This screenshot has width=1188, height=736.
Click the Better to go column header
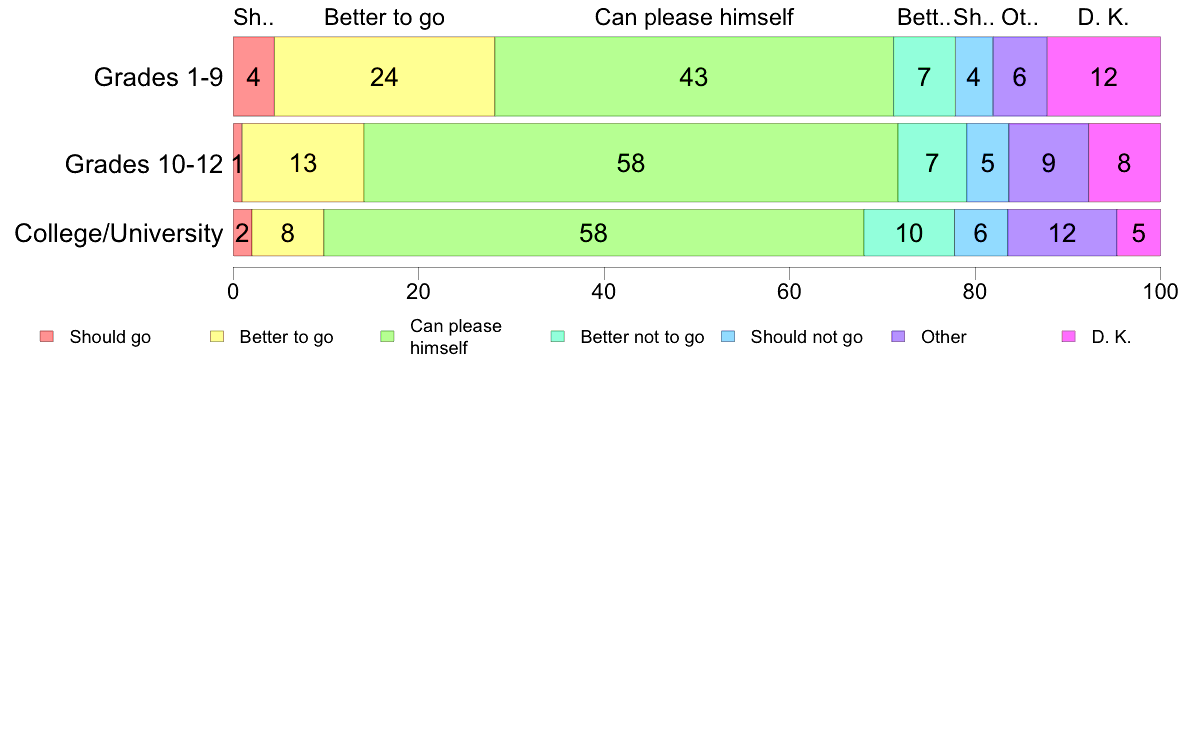coord(384,17)
